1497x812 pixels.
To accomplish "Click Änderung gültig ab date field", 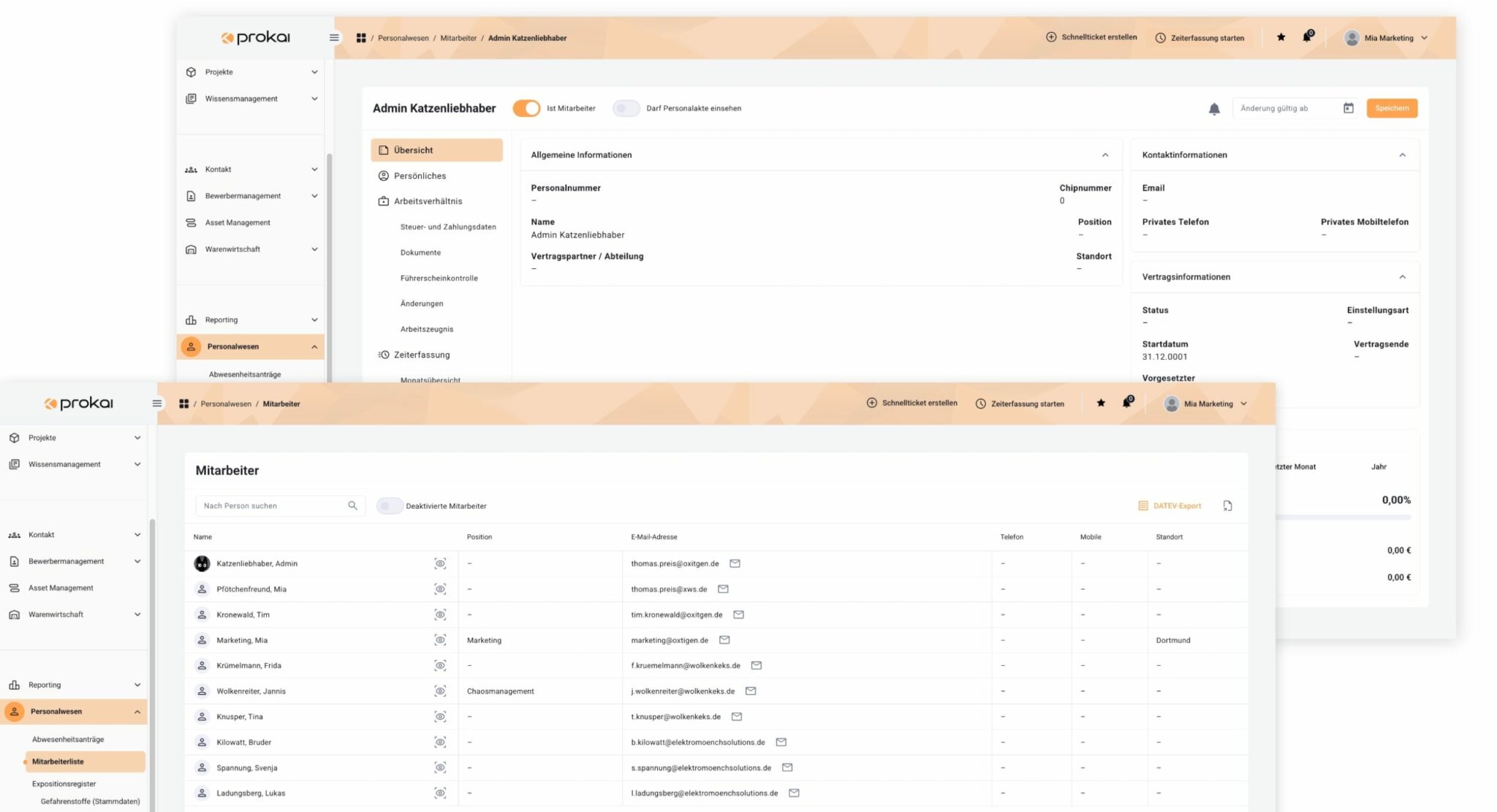I will (x=1295, y=108).
